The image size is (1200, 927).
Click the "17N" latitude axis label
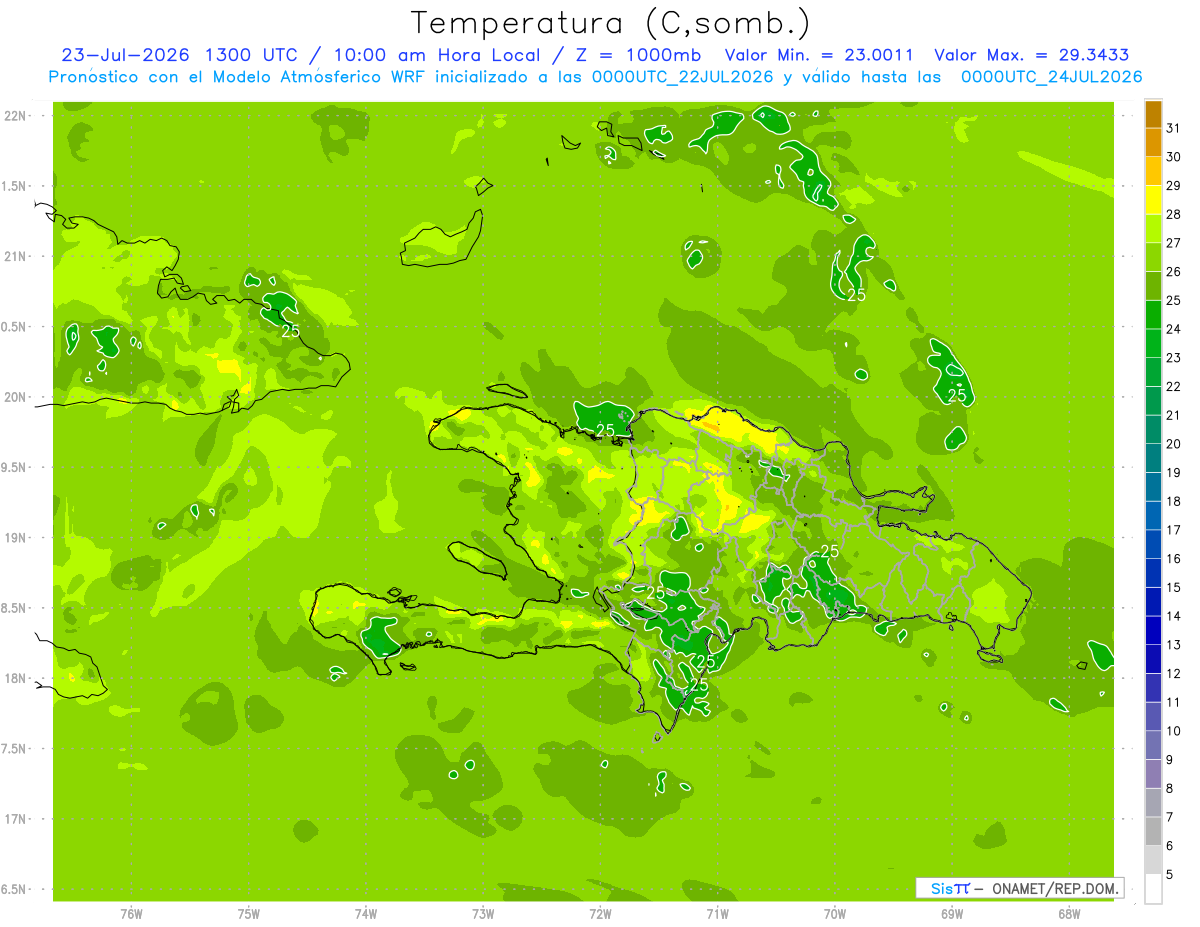15,819
